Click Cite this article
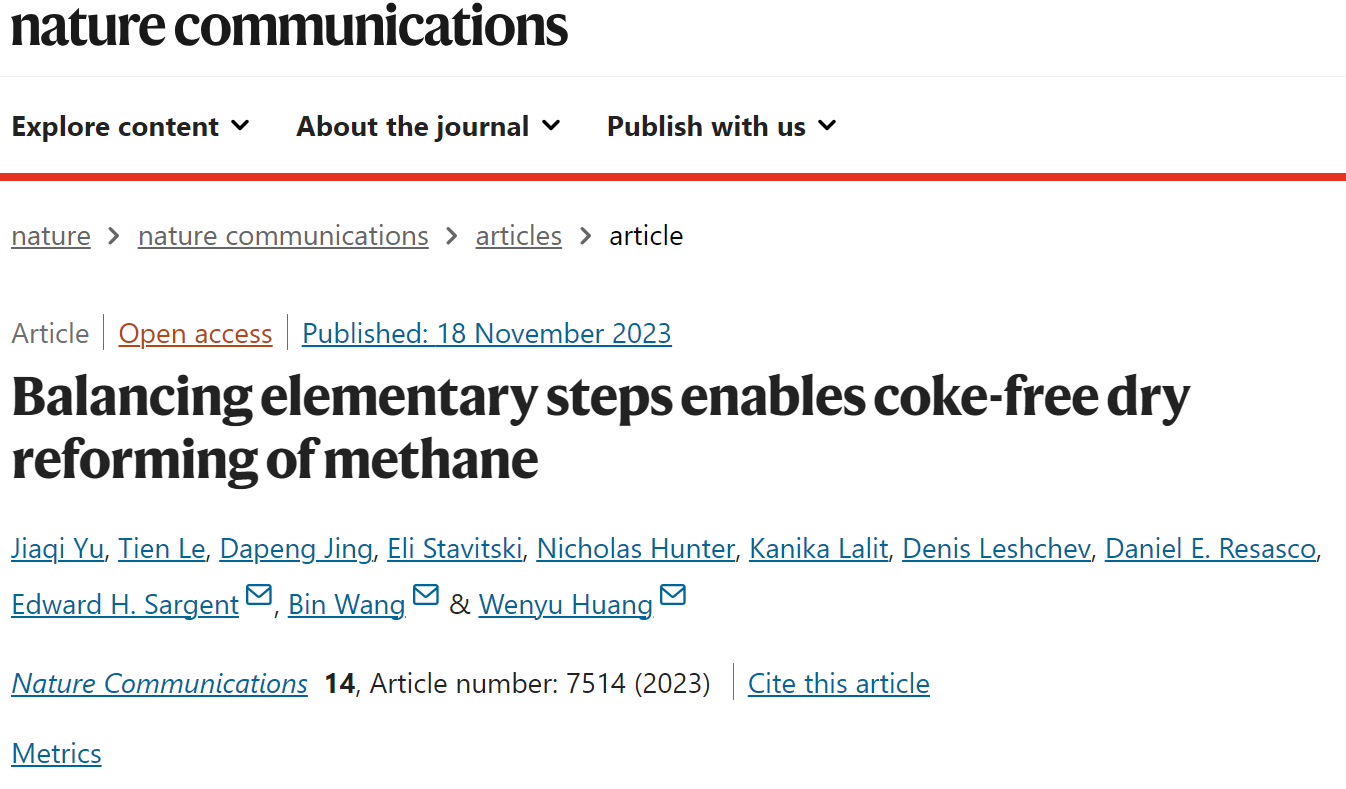 click(839, 684)
